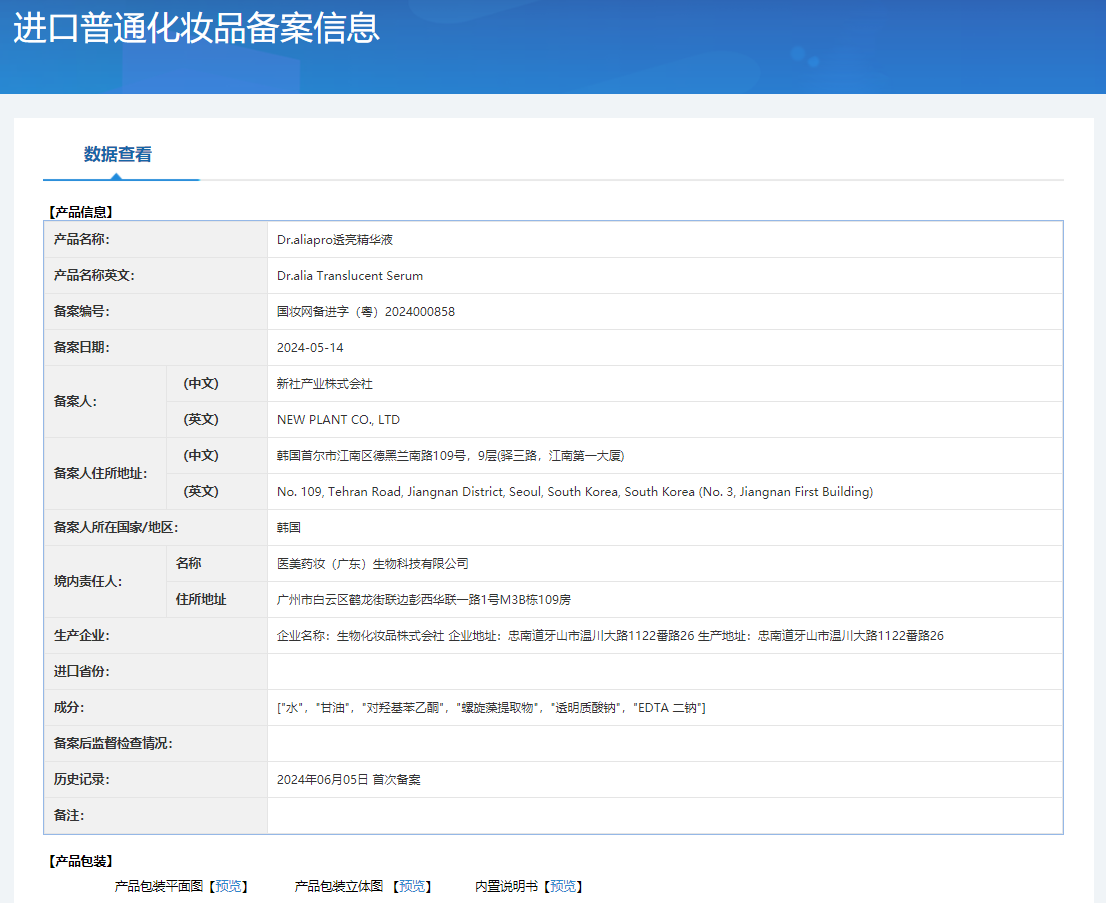The image size is (1106, 903).
Task: Click the NEW PLANT CO., LTD text
Action: 338,420
